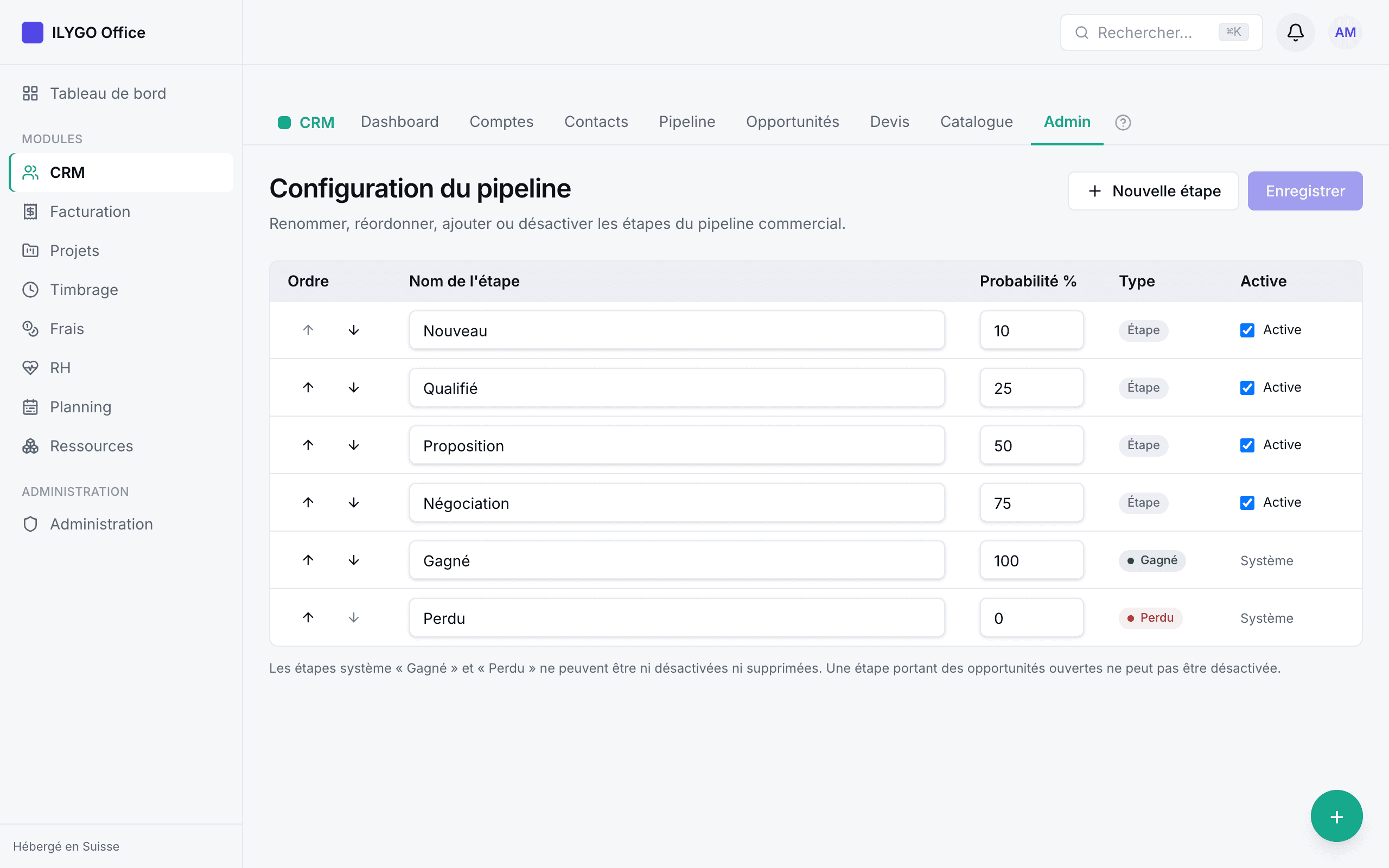This screenshot has height=868, width=1389.
Task: Switch to the Catalogue tab
Action: [976, 122]
